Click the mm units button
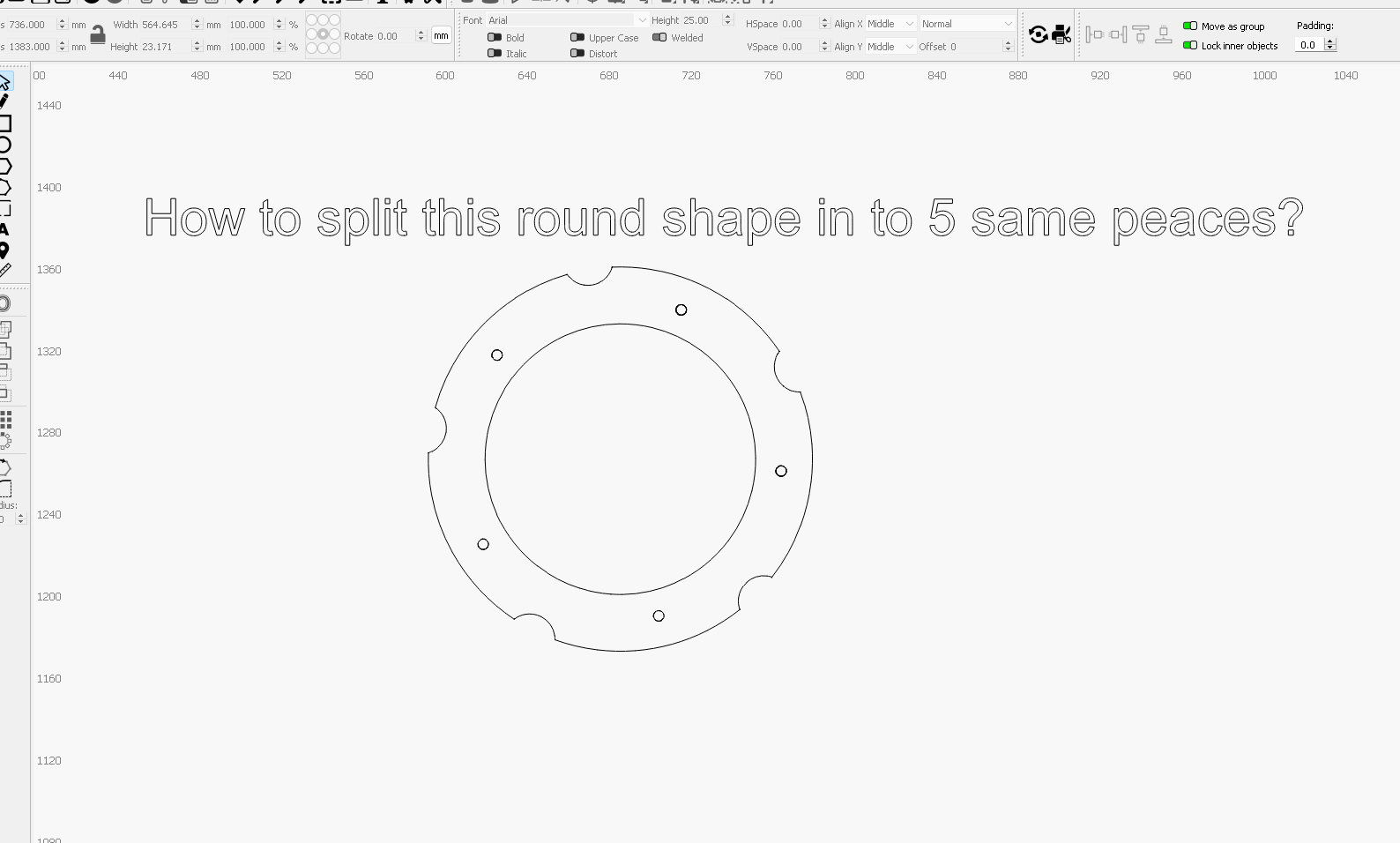This screenshot has height=843, width=1400. [441, 36]
